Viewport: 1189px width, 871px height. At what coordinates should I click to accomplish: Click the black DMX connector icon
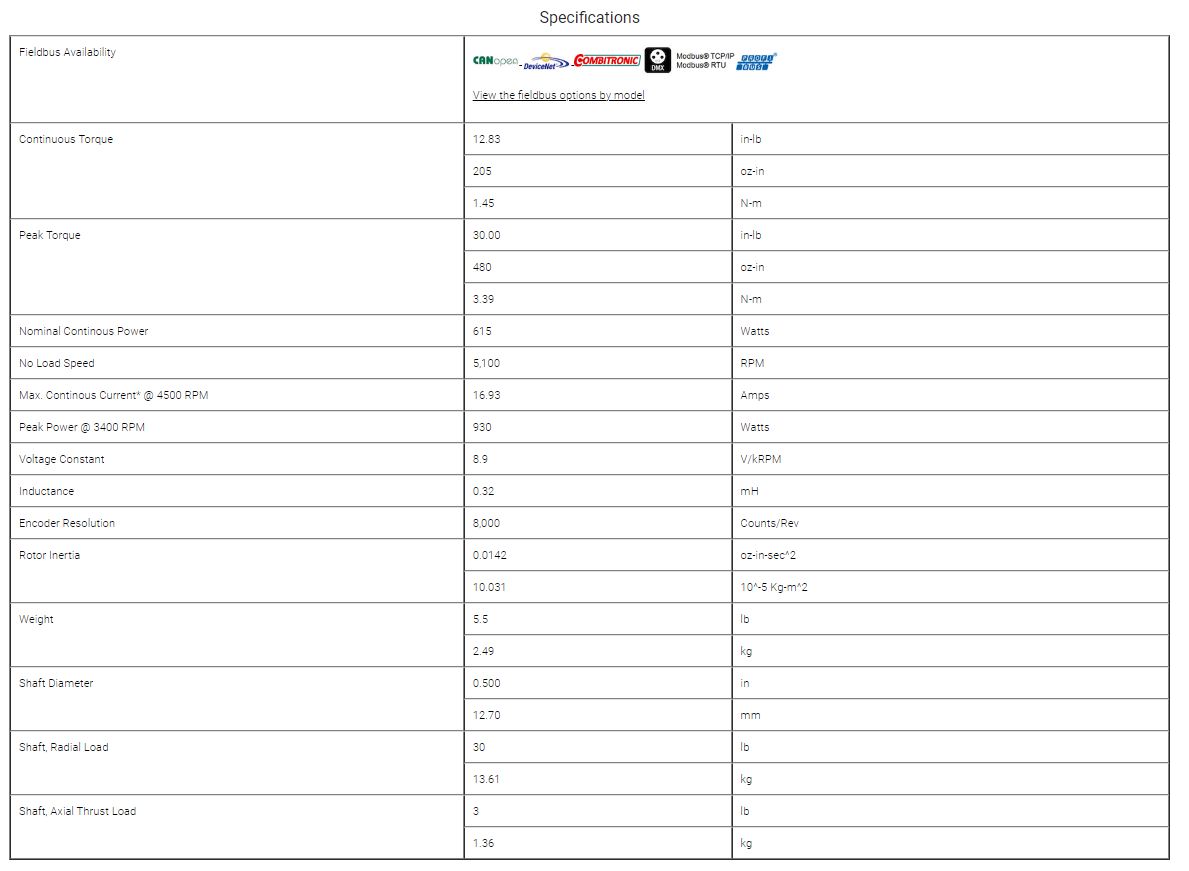(x=657, y=60)
